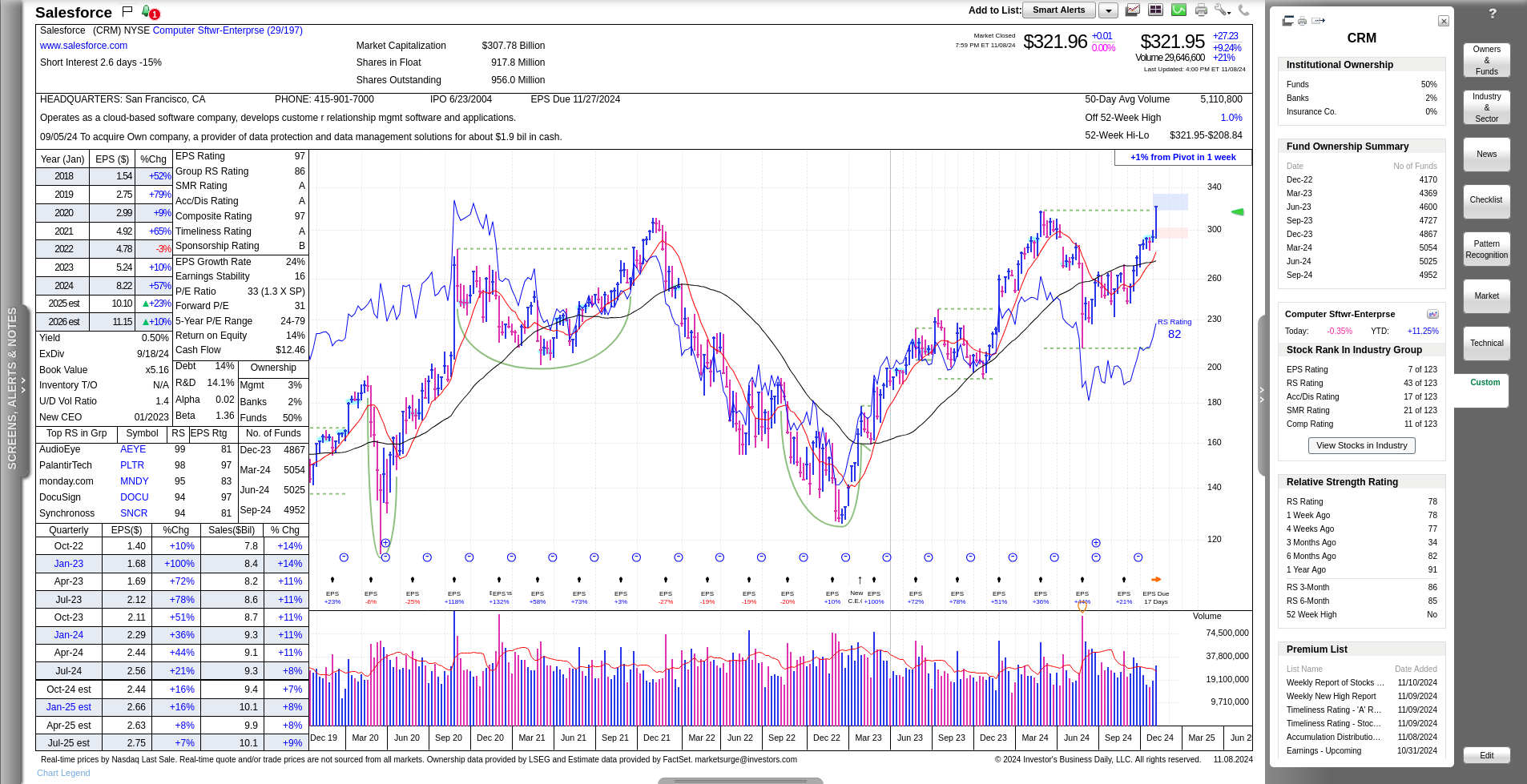This screenshot has width=1527, height=784.
Task: Open Computer Sftwr-Enterprse (29/197) industry link
Action: [x=228, y=30]
